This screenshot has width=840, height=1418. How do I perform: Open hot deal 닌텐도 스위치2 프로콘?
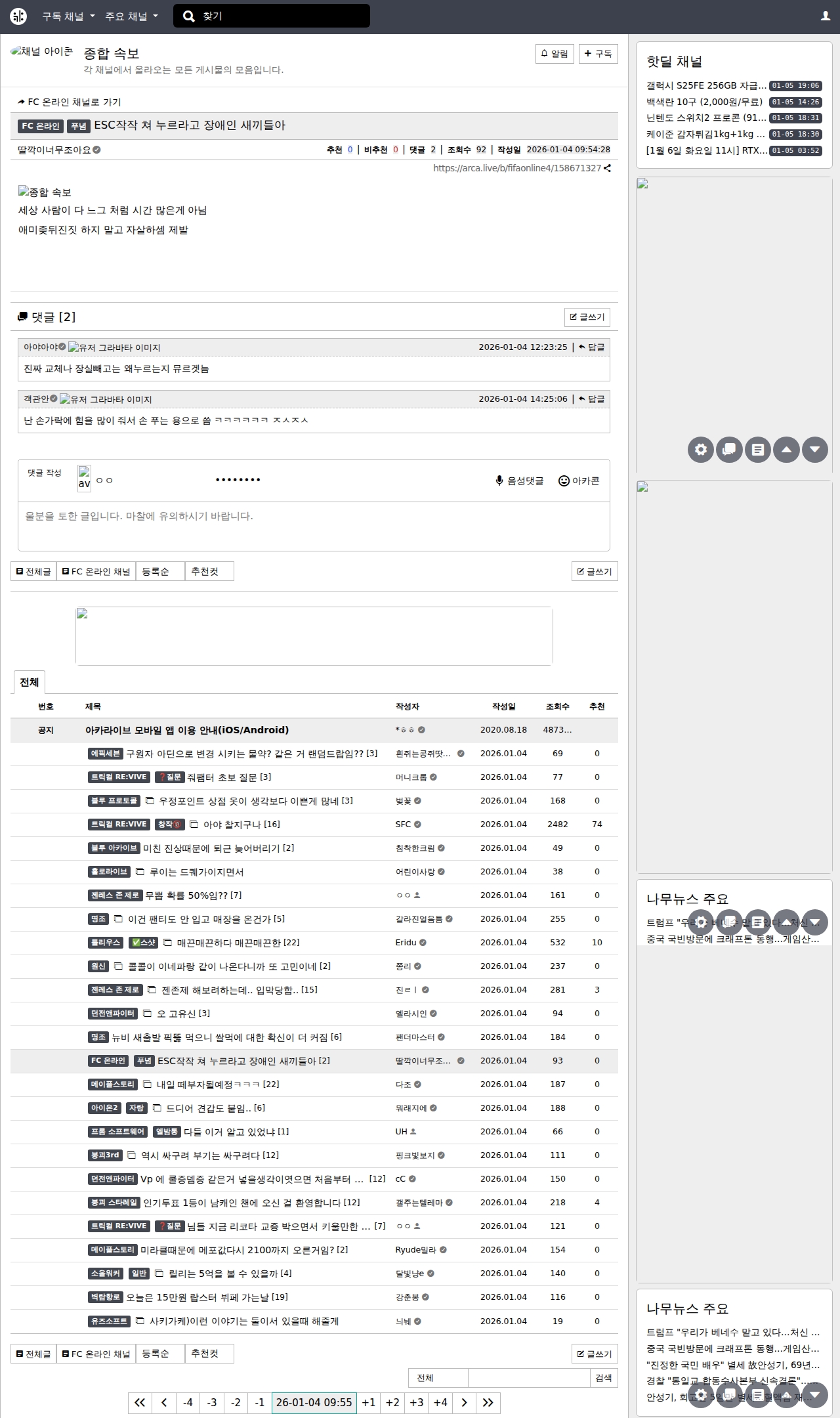[706, 118]
